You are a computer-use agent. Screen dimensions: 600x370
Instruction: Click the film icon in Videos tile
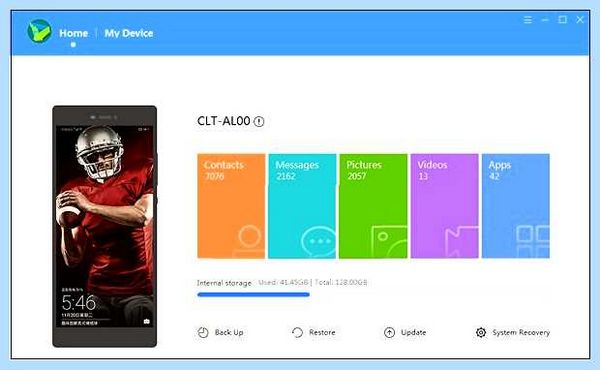click(461, 241)
